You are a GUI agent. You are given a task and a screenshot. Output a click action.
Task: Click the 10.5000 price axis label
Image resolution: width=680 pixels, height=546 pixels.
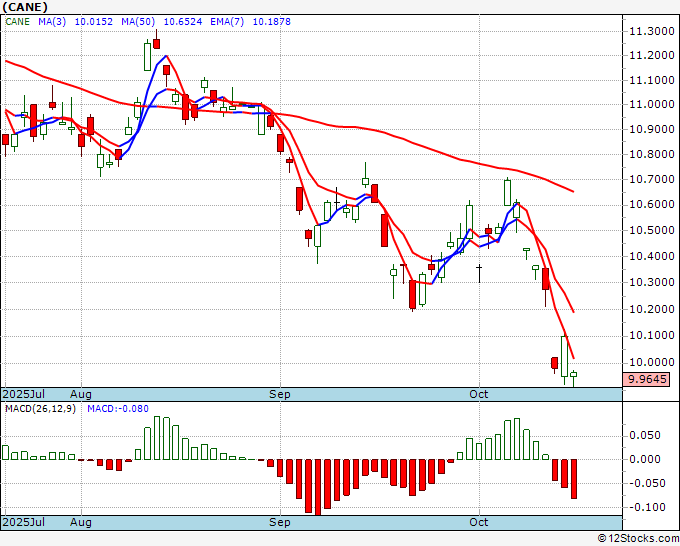click(x=652, y=230)
